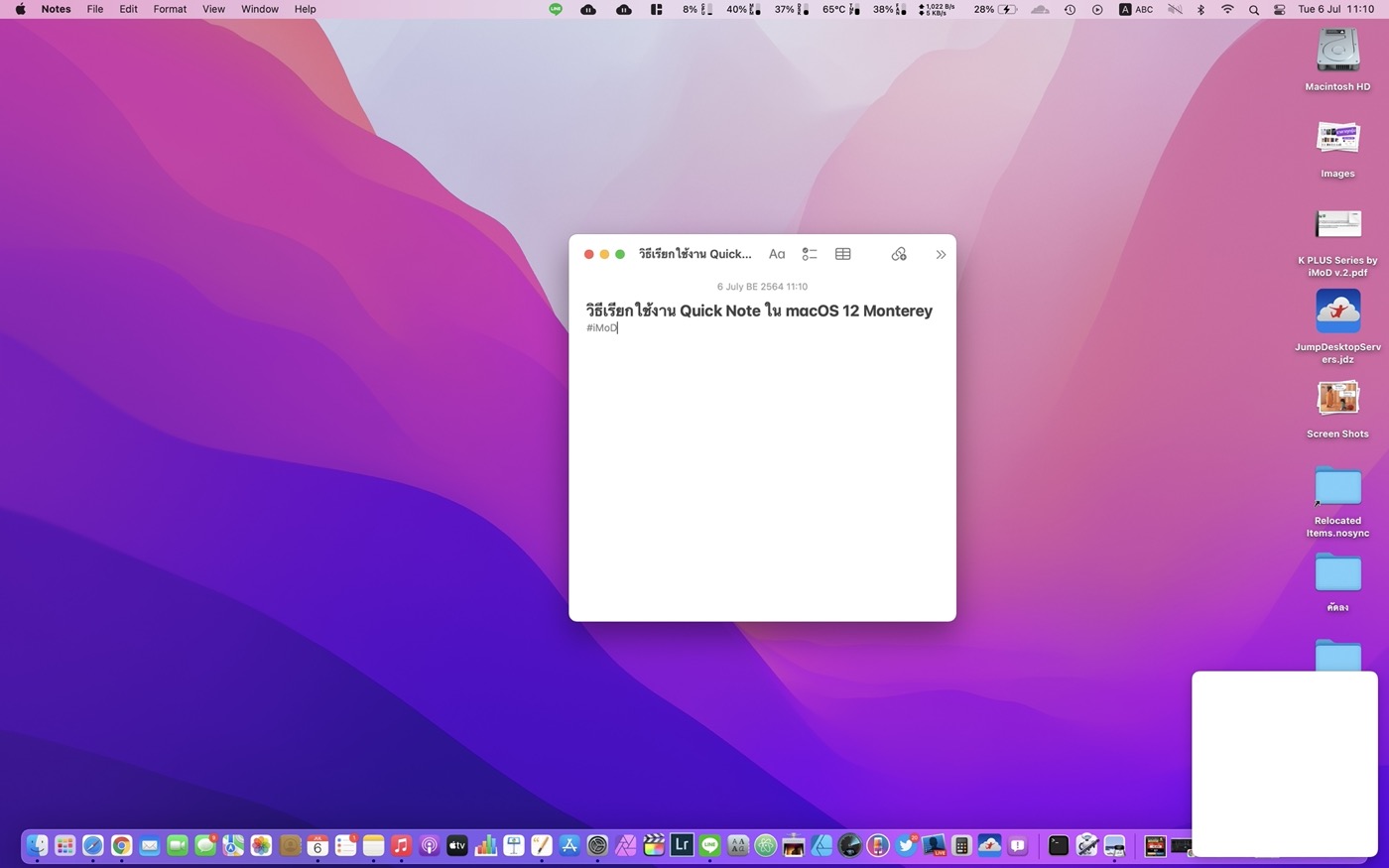Add a table to the note
The width and height of the screenshot is (1389, 868).
[x=842, y=255]
